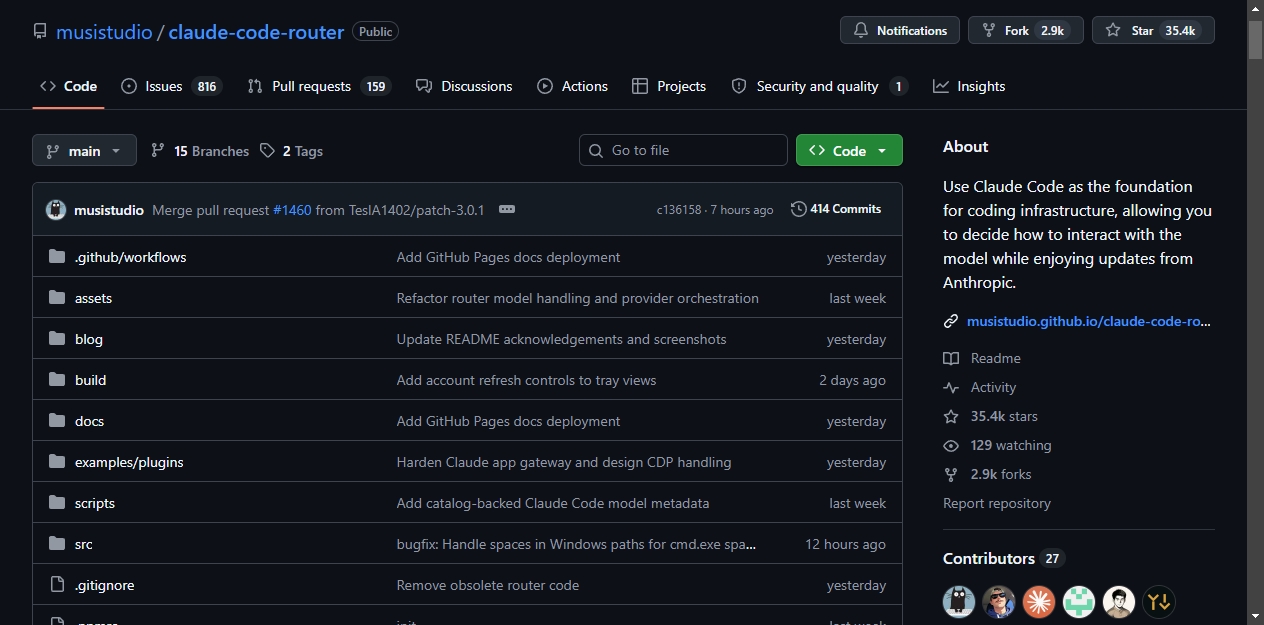This screenshot has width=1264, height=625.
Task: Open pull request #1460 link
Action: point(292,210)
